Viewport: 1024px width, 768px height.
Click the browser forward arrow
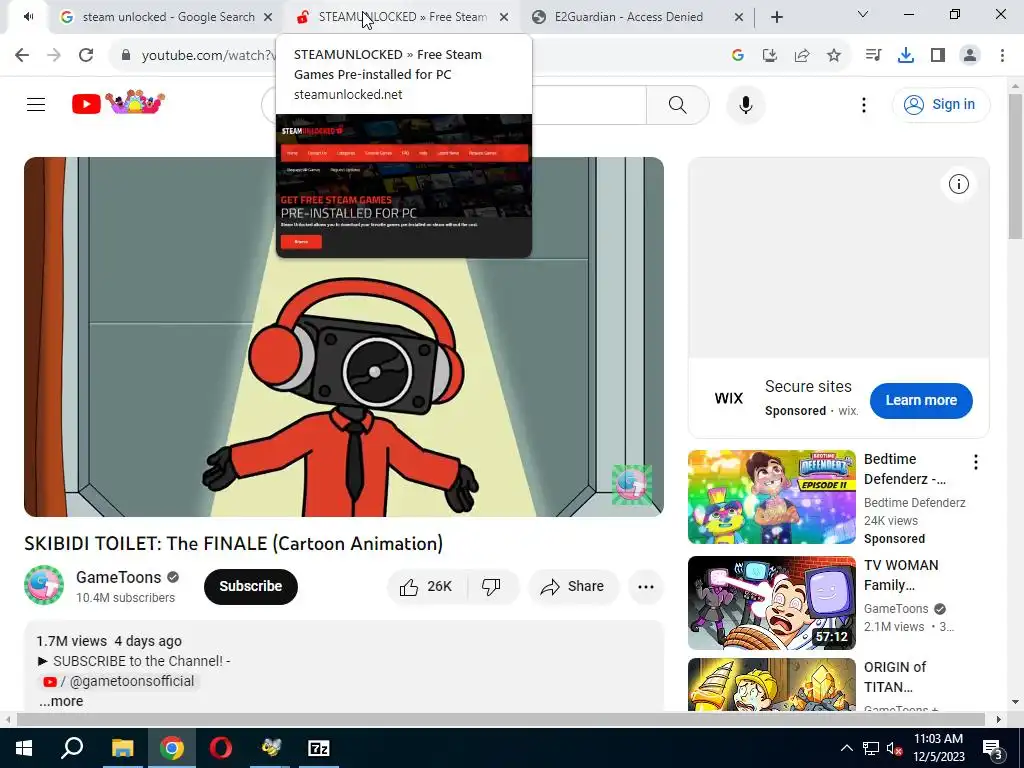point(54,56)
